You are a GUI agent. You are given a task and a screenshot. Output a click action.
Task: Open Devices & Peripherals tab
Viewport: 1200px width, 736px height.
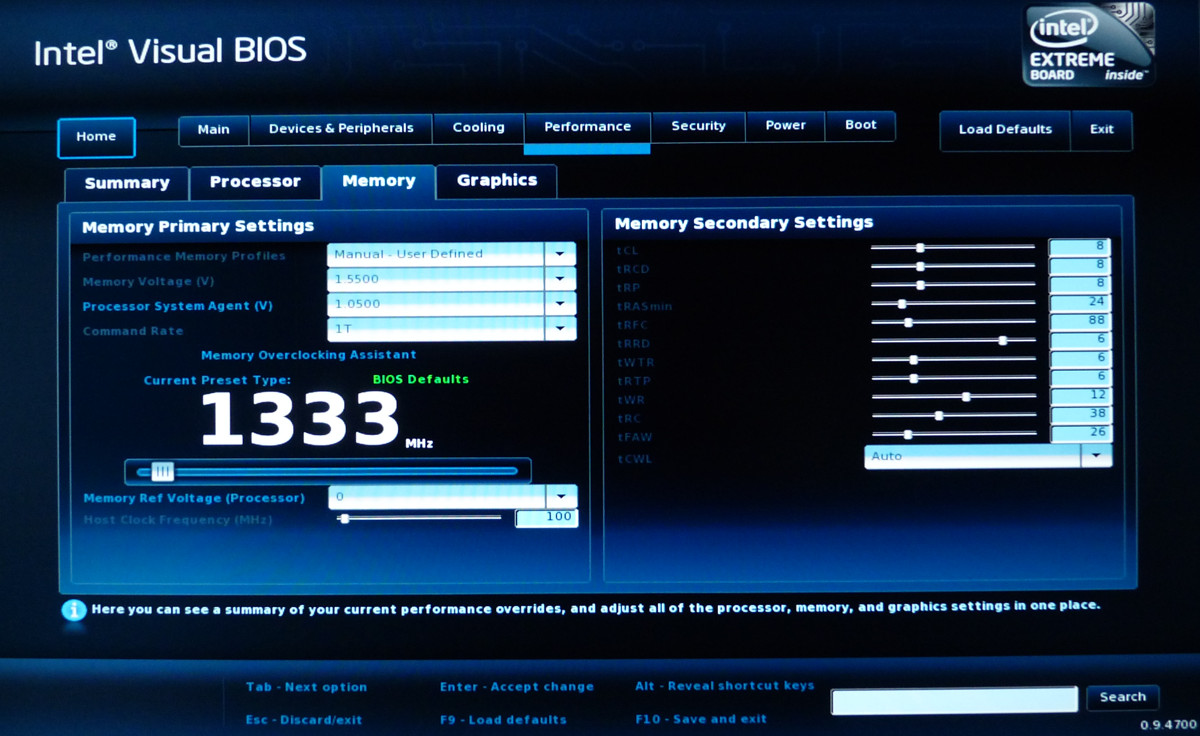pos(341,129)
